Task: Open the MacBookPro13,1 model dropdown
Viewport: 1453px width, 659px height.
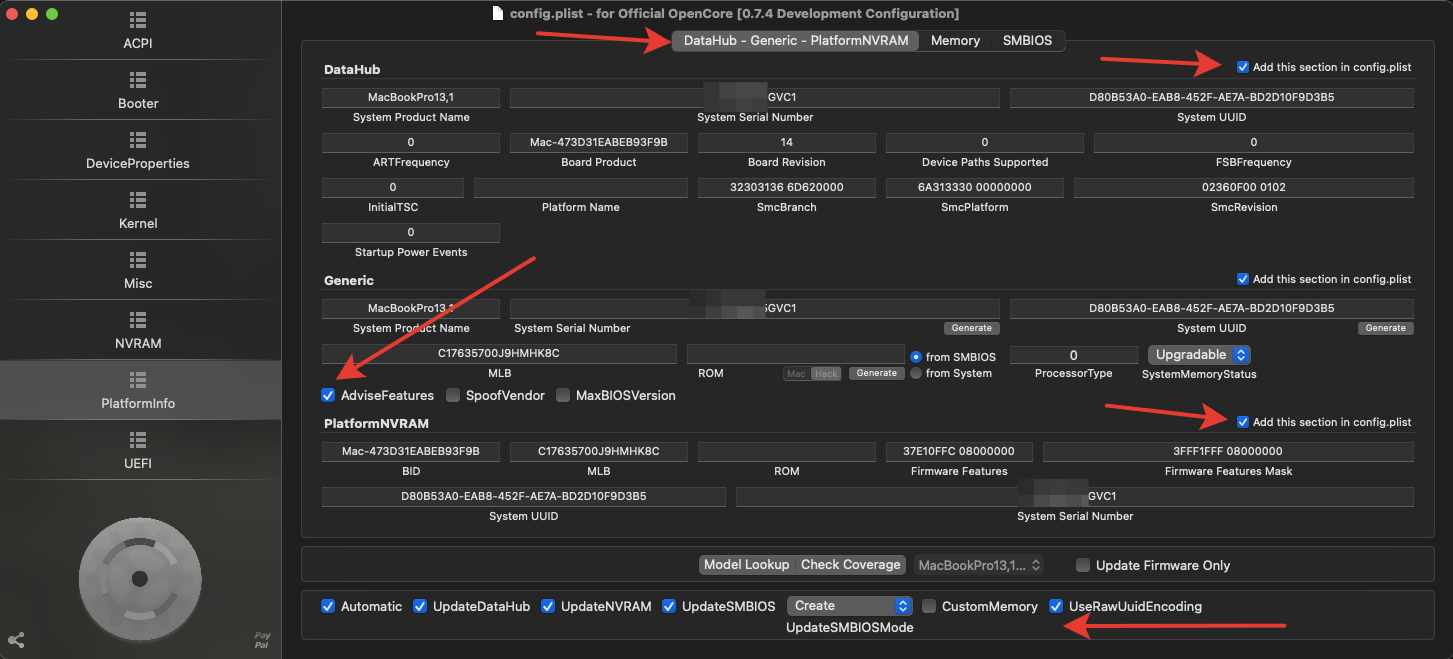Action: point(979,565)
